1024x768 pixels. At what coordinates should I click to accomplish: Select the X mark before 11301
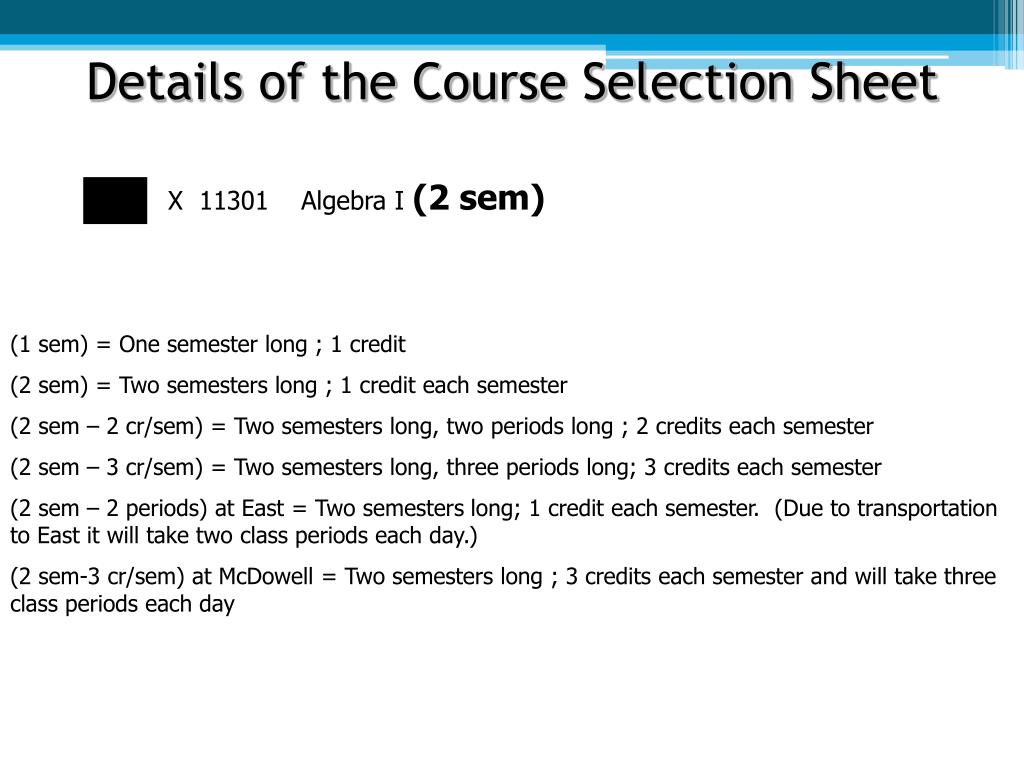175,201
